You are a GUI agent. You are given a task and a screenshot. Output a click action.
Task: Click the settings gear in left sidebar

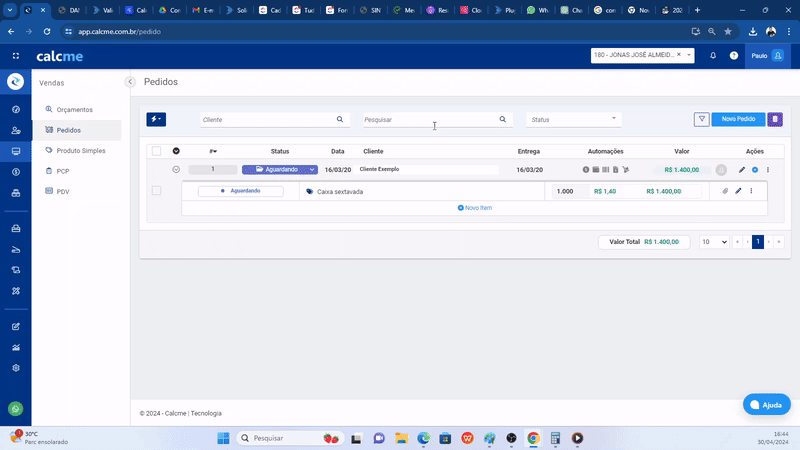[15, 368]
